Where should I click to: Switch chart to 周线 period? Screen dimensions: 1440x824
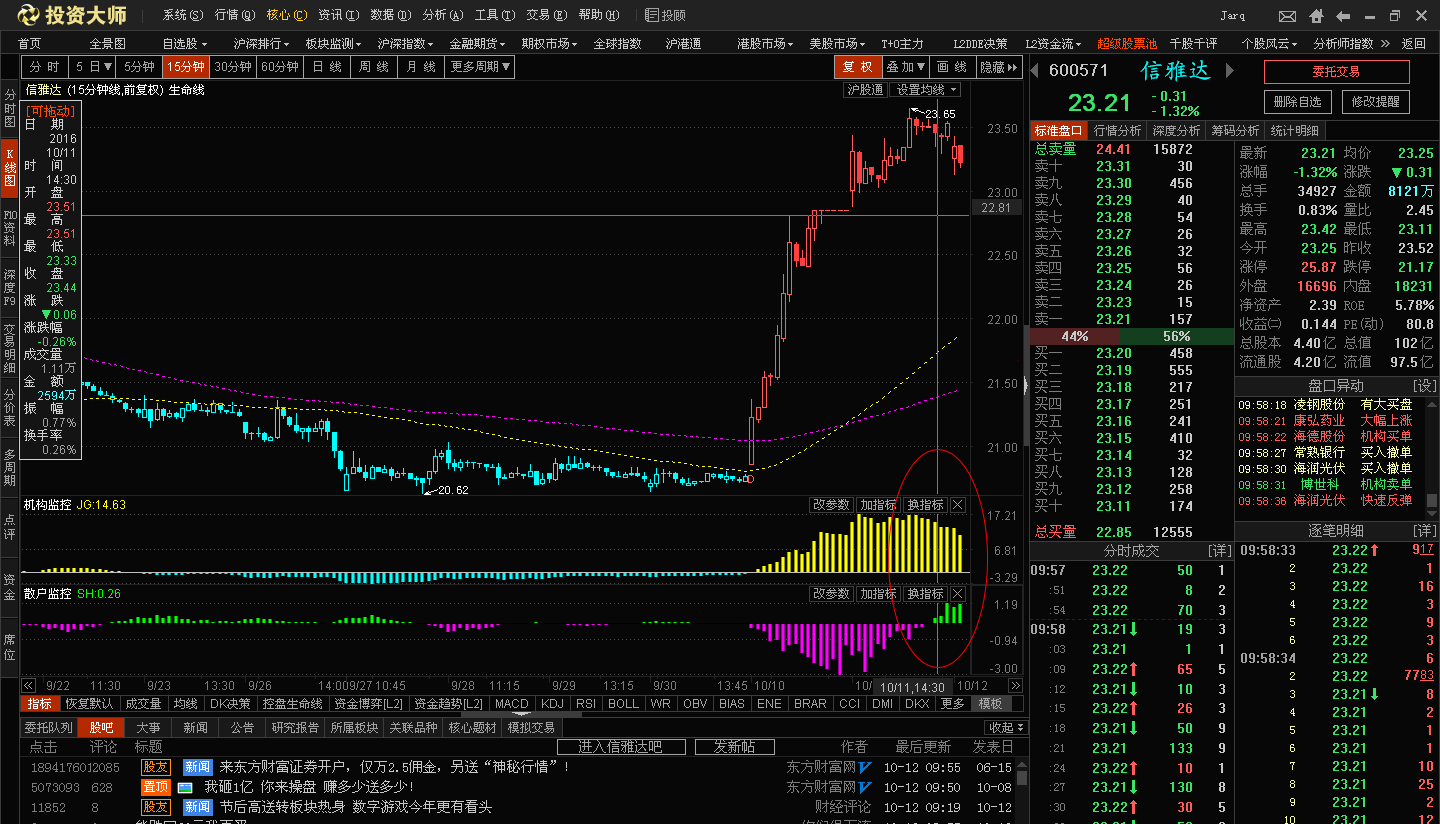[373, 67]
